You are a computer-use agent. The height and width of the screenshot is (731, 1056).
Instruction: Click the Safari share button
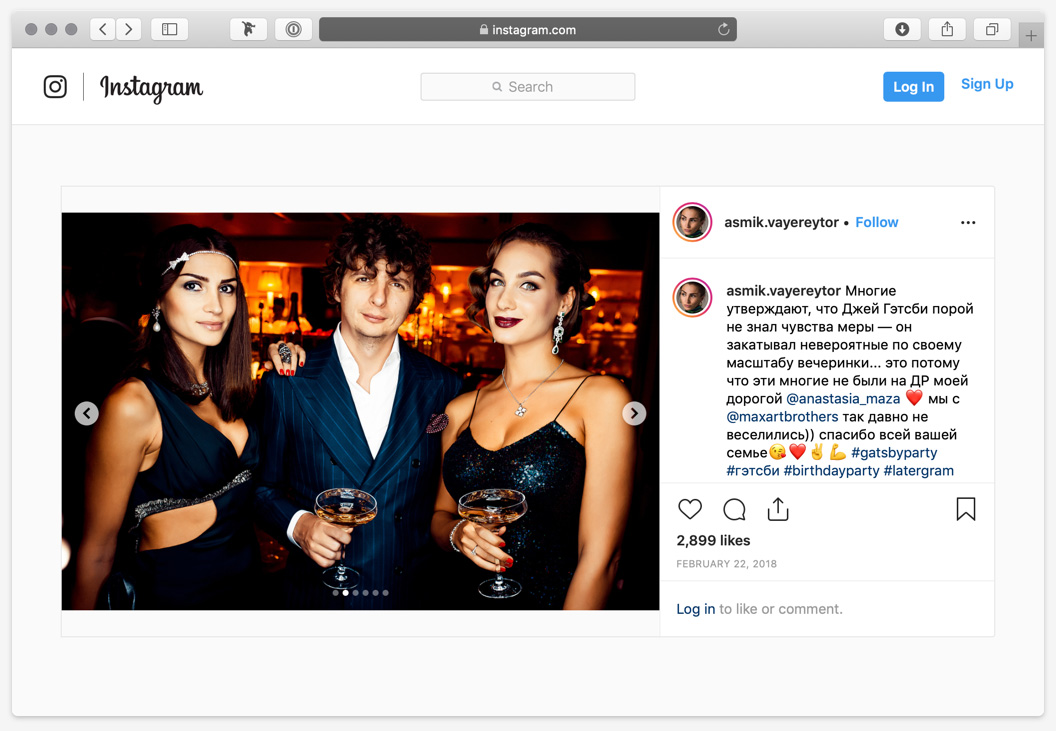pos(947,30)
